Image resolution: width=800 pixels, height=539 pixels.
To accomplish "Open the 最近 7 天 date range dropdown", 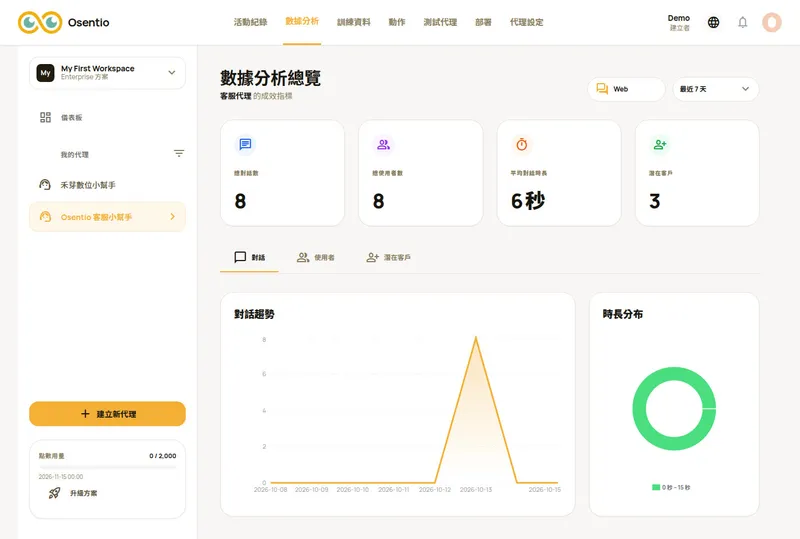I will pos(715,89).
